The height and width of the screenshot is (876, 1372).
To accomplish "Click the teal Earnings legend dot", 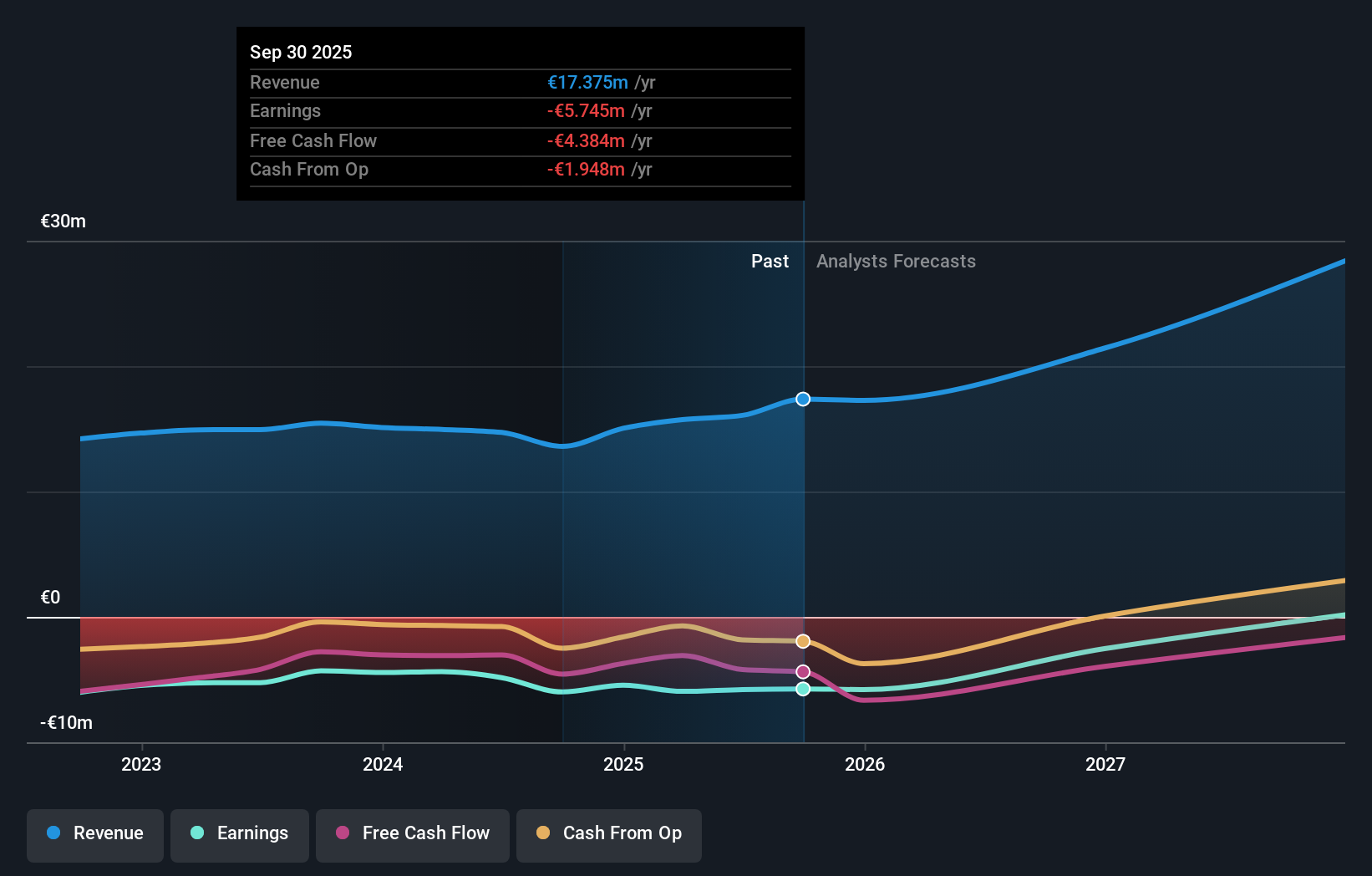I will coord(196,833).
